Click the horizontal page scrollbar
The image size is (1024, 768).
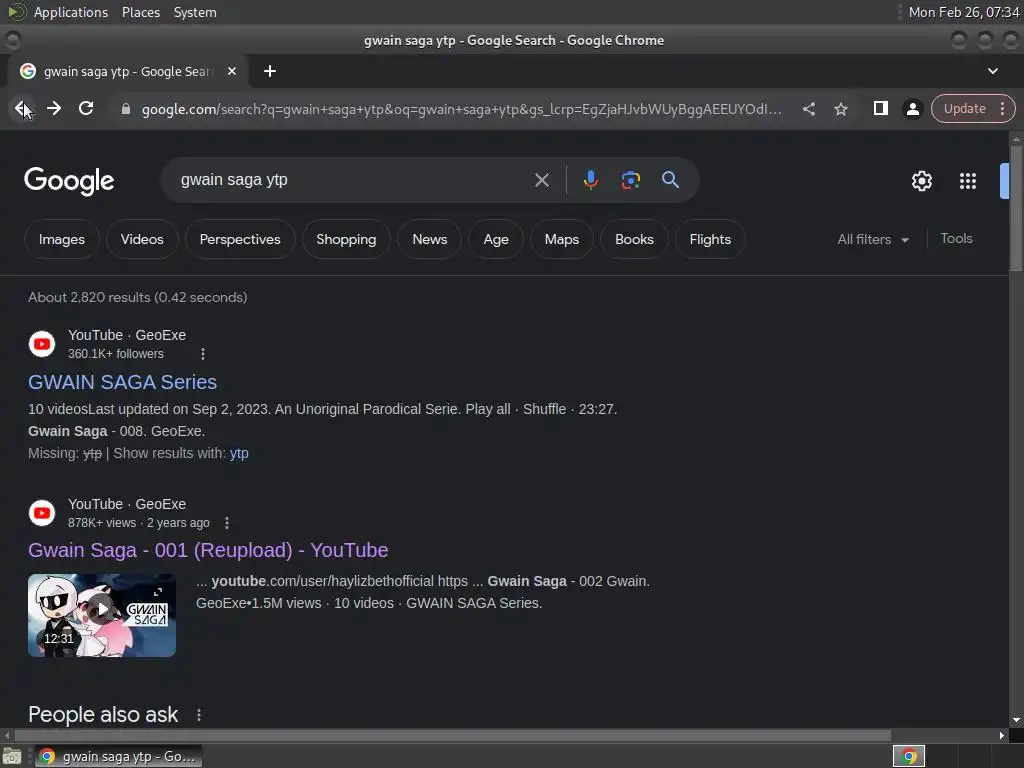point(453,735)
